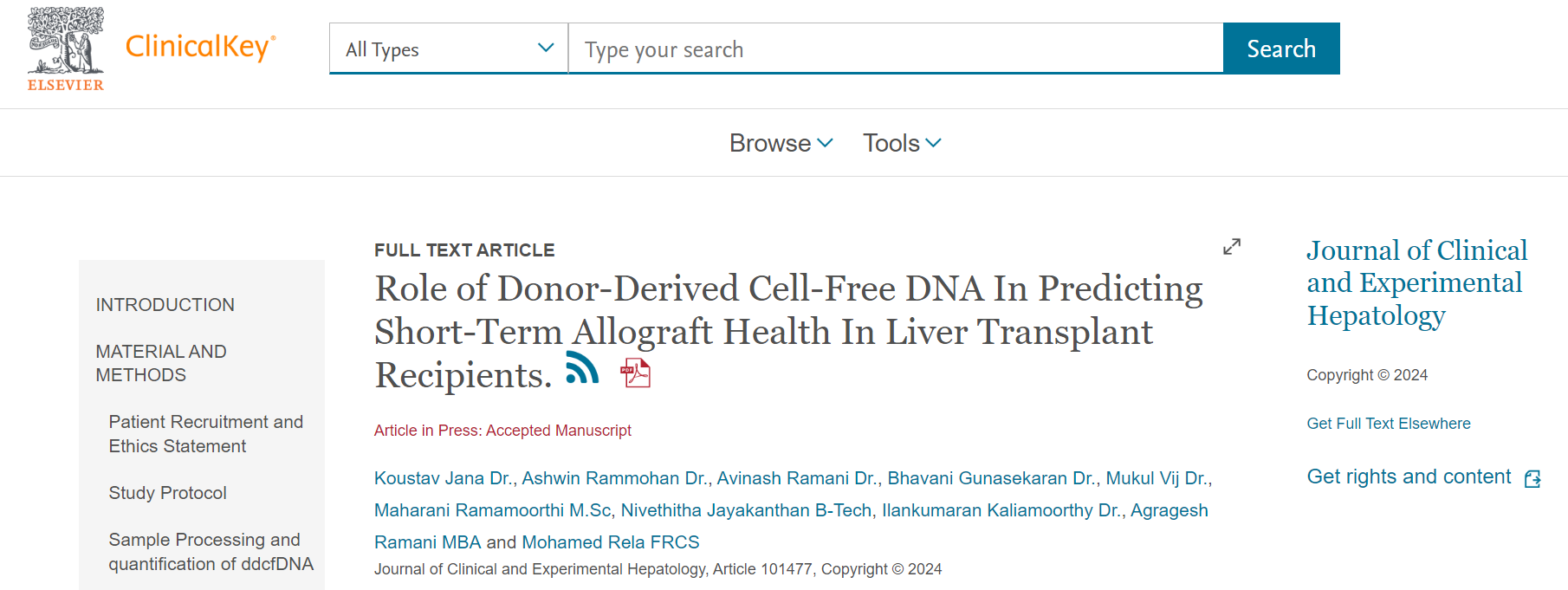Screen dimensions: 1568x590
Task: Type in the search field
Action: [895, 49]
